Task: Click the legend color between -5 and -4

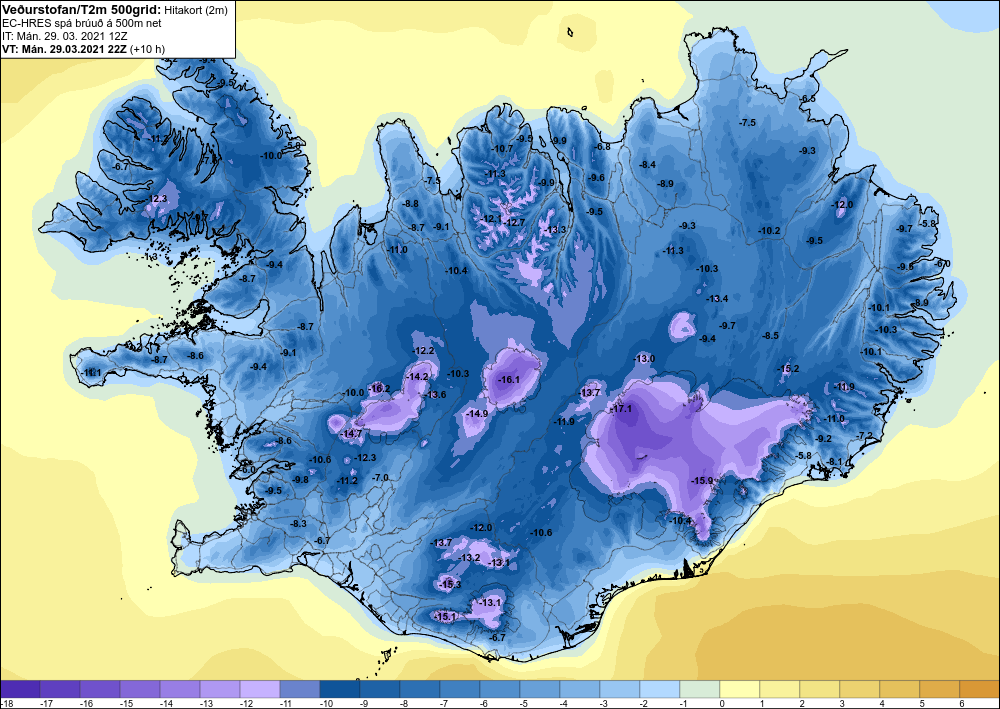Action: click(x=540, y=689)
